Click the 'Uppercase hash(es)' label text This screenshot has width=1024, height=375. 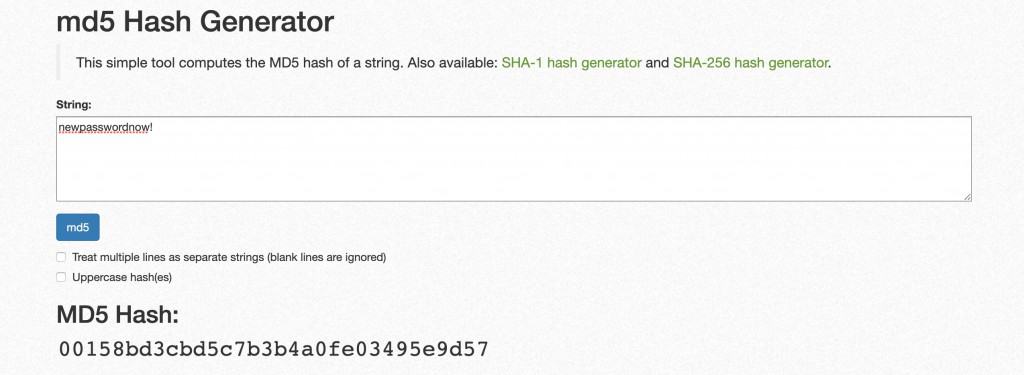pos(121,277)
